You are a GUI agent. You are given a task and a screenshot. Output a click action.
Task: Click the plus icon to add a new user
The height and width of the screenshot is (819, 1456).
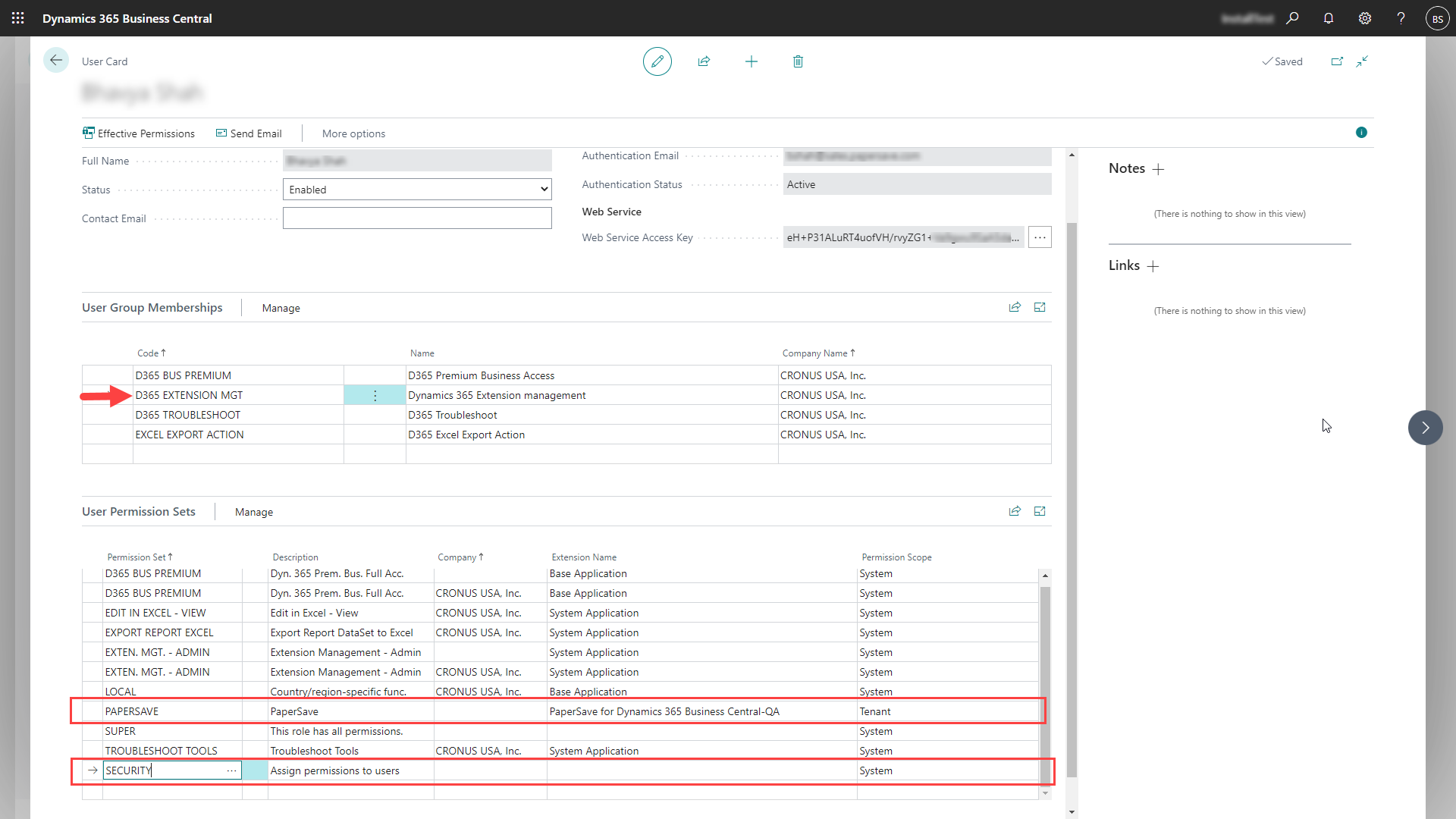tap(751, 61)
